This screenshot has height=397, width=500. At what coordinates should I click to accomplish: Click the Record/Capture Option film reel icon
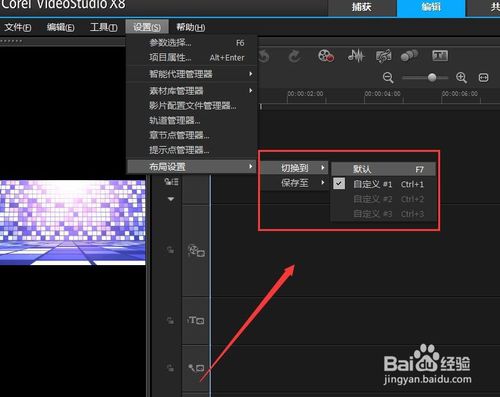click(x=326, y=56)
